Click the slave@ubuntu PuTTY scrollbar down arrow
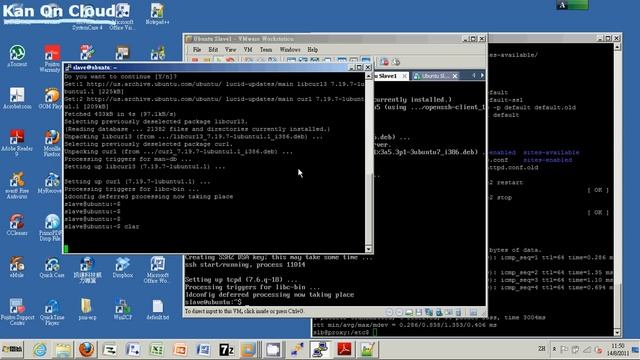This screenshot has width=640, height=360. (x=368, y=249)
